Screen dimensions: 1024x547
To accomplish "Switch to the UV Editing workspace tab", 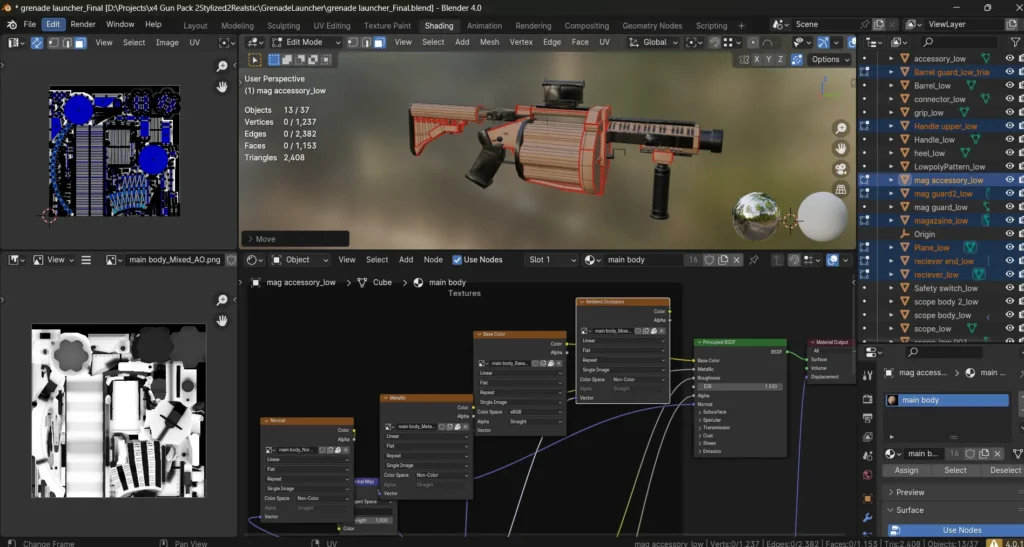I will pos(332,26).
